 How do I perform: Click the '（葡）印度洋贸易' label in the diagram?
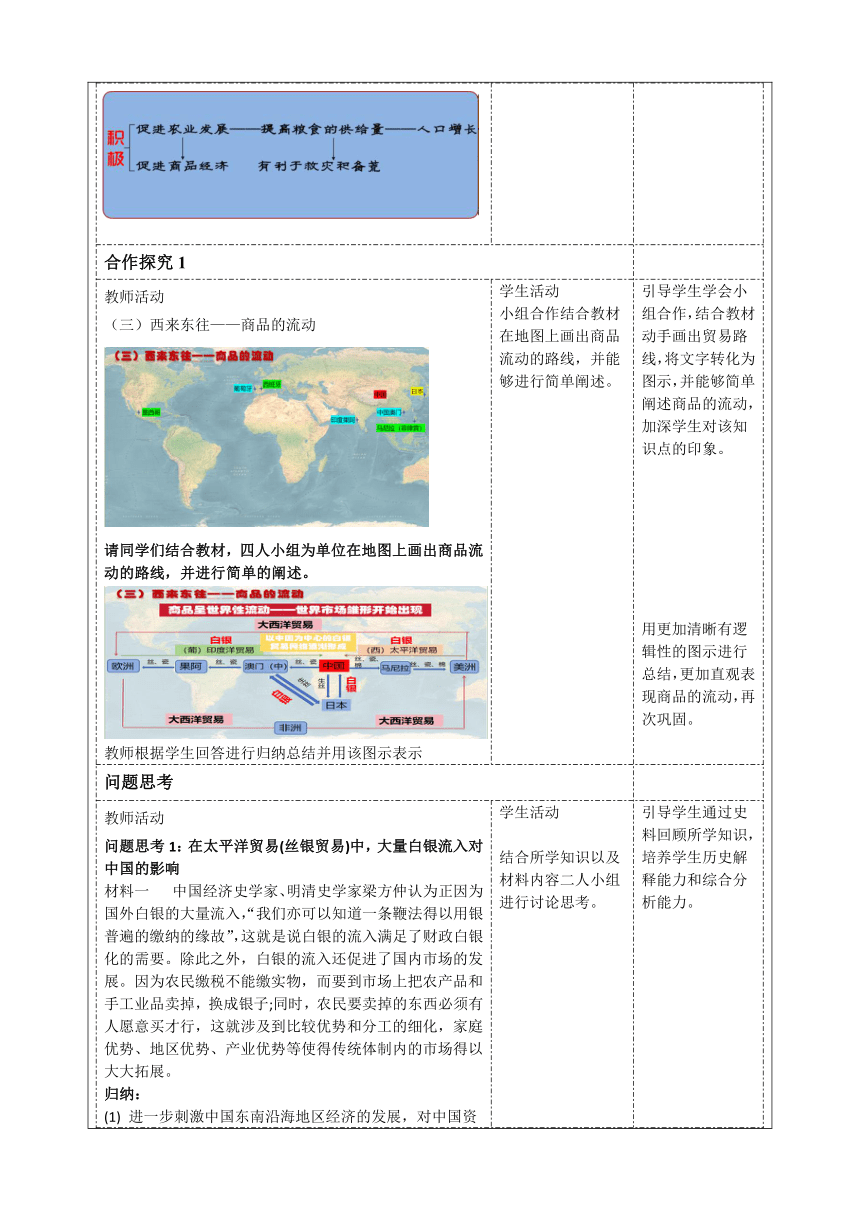tap(216, 650)
